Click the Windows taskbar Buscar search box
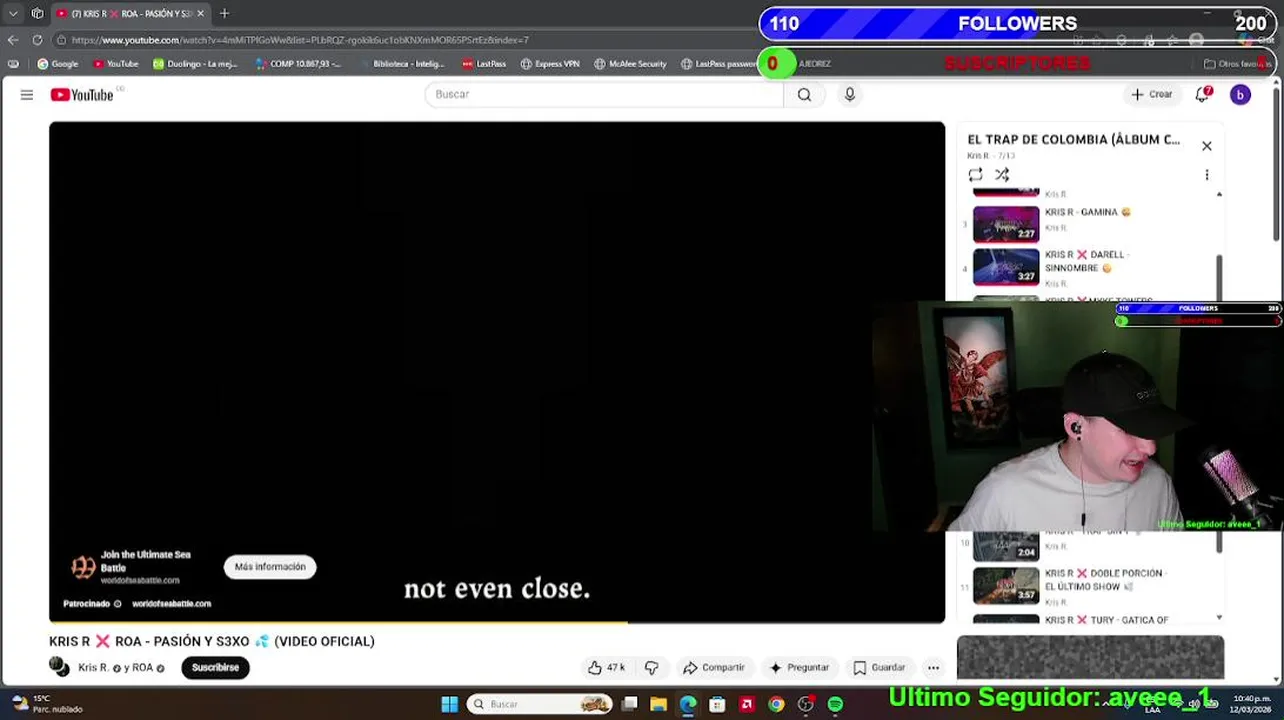Screen dimensions: 1284x720 pos(540,704)
